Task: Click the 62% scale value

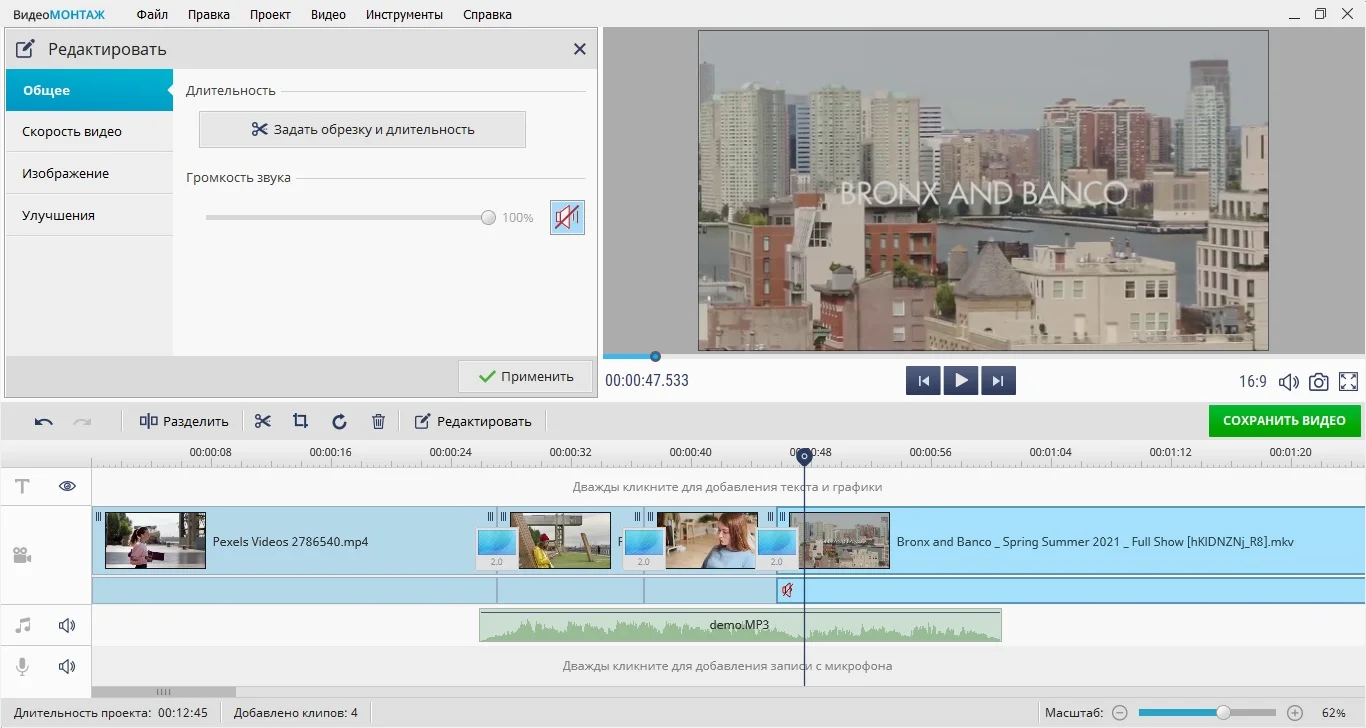Action: (x=1334, y=713)
